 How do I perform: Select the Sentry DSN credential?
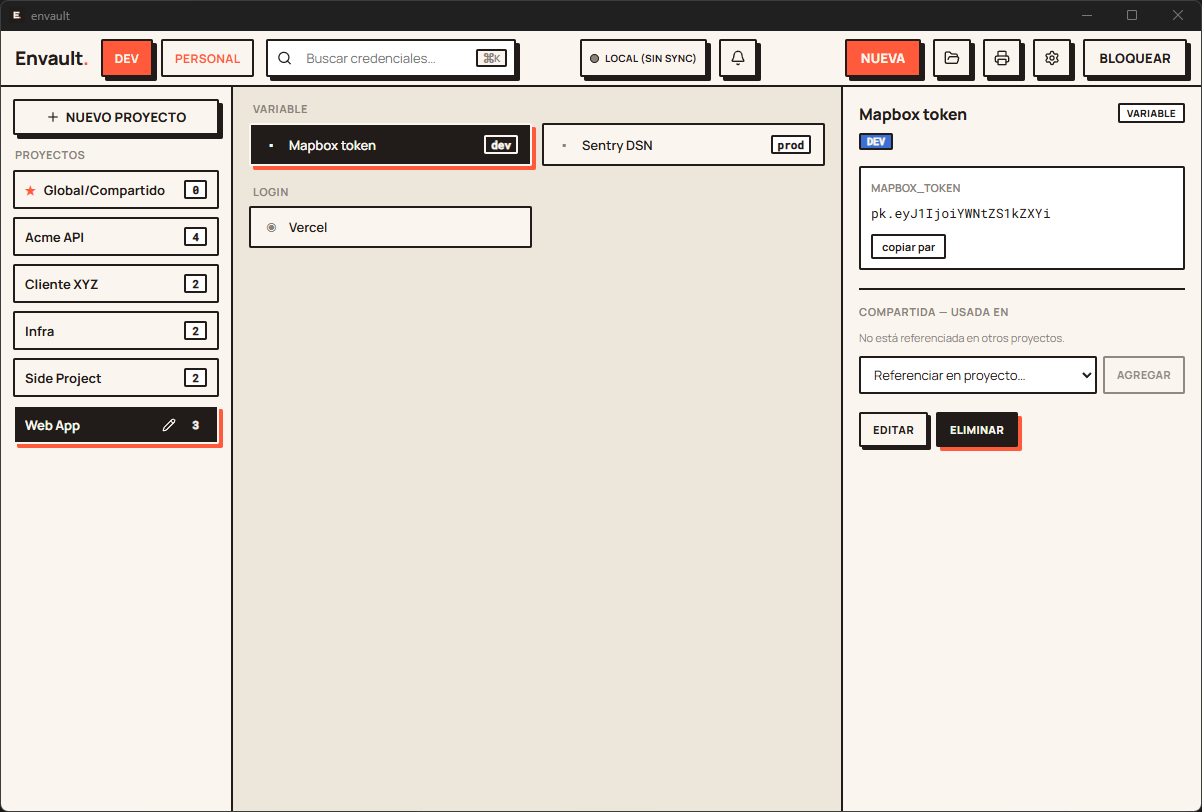pos(683,145)
